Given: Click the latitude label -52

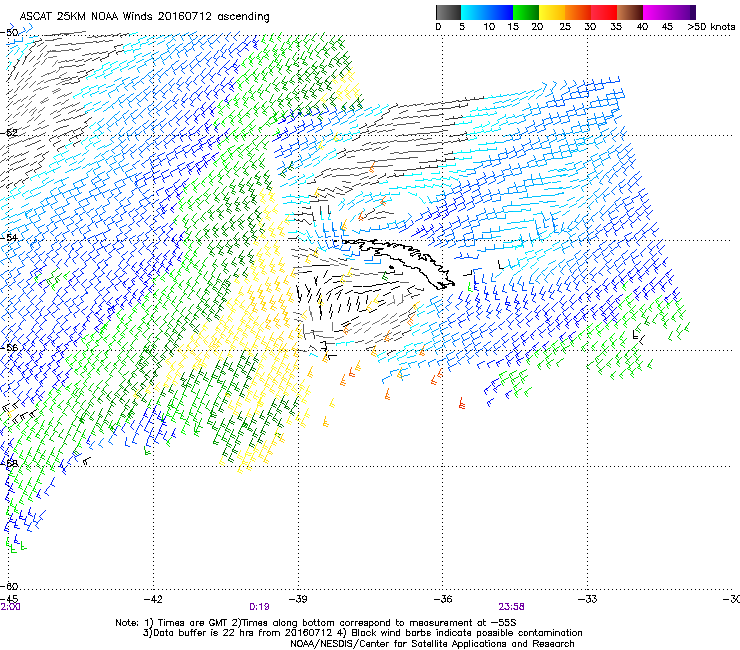Looking at the screenshot, I should pos(9,133).
